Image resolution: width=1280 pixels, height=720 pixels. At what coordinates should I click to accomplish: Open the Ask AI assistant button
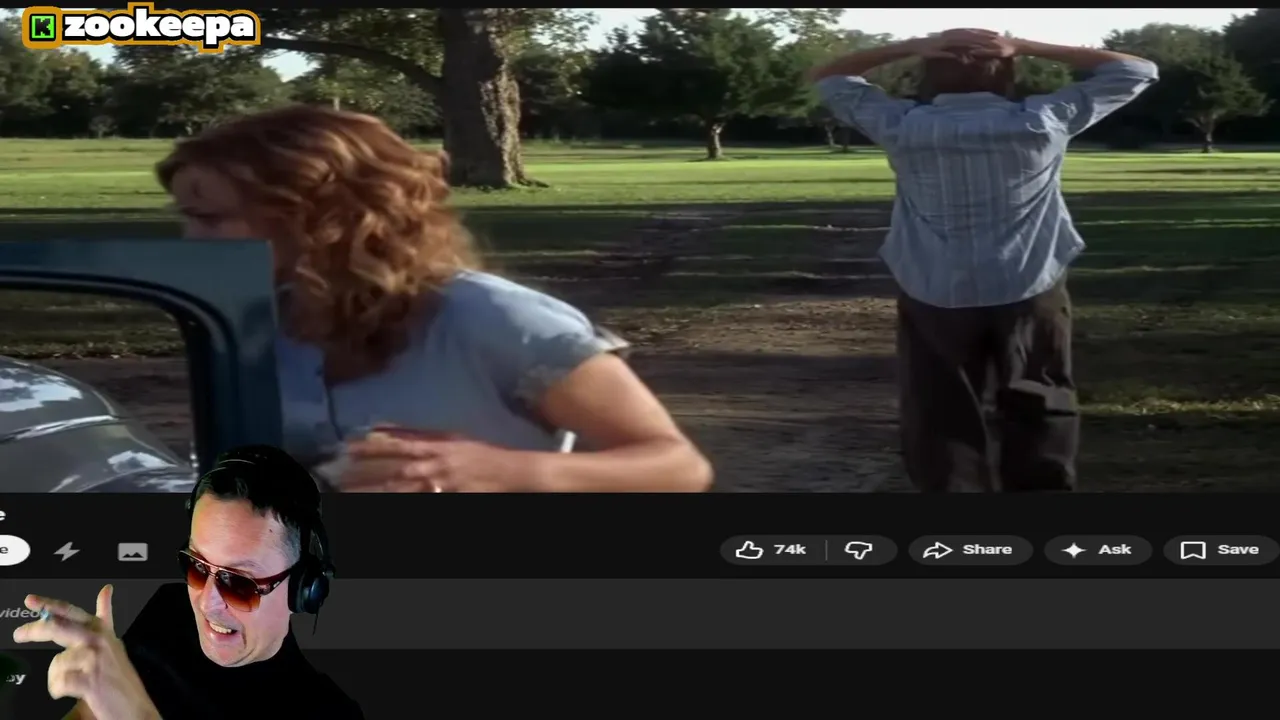[x=1098, y=550]
